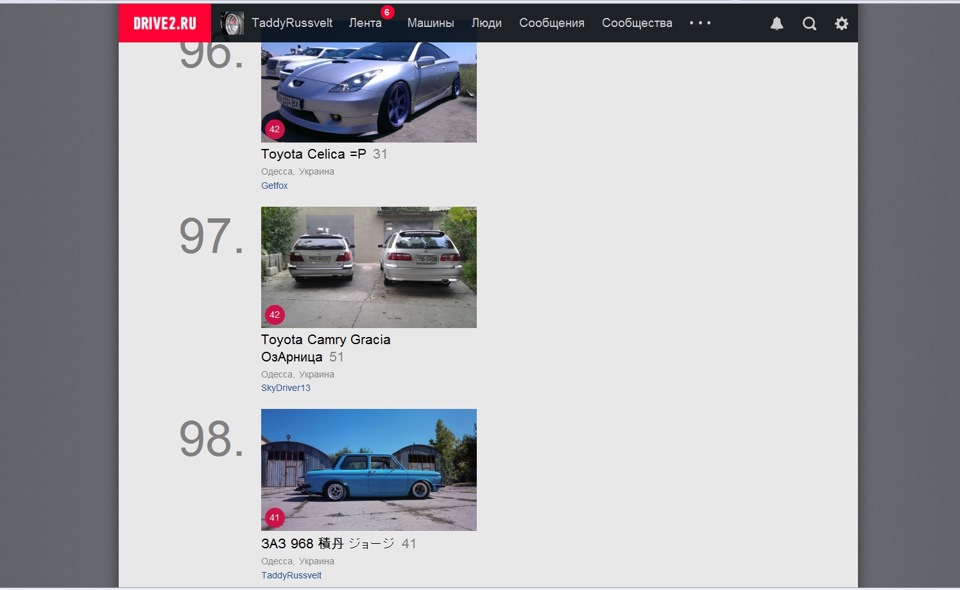This screenshot has width=960, height=590.
Task: Open the search magnifier icon
Action: [x=809, y=23]
